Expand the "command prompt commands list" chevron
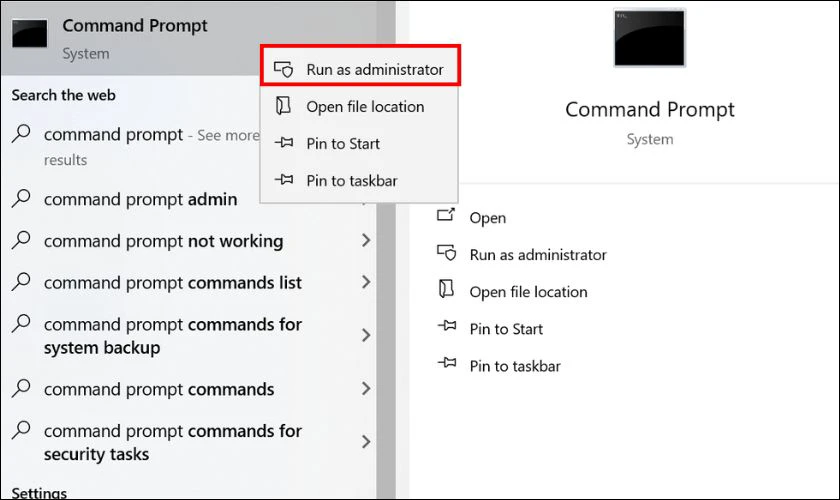Image resolution: width=840 pixels, height=500 pixels. point(366,283)
